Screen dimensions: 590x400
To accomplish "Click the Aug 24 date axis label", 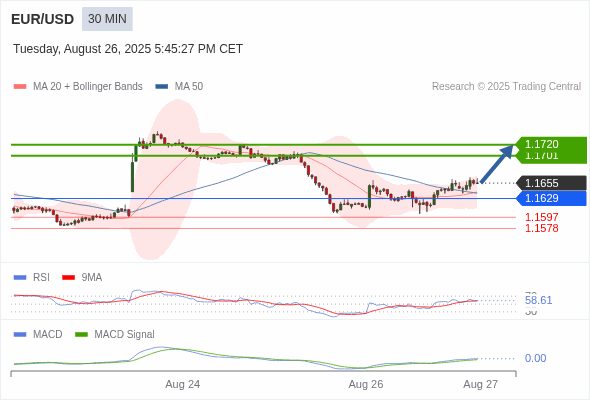I will click(182, 384).
